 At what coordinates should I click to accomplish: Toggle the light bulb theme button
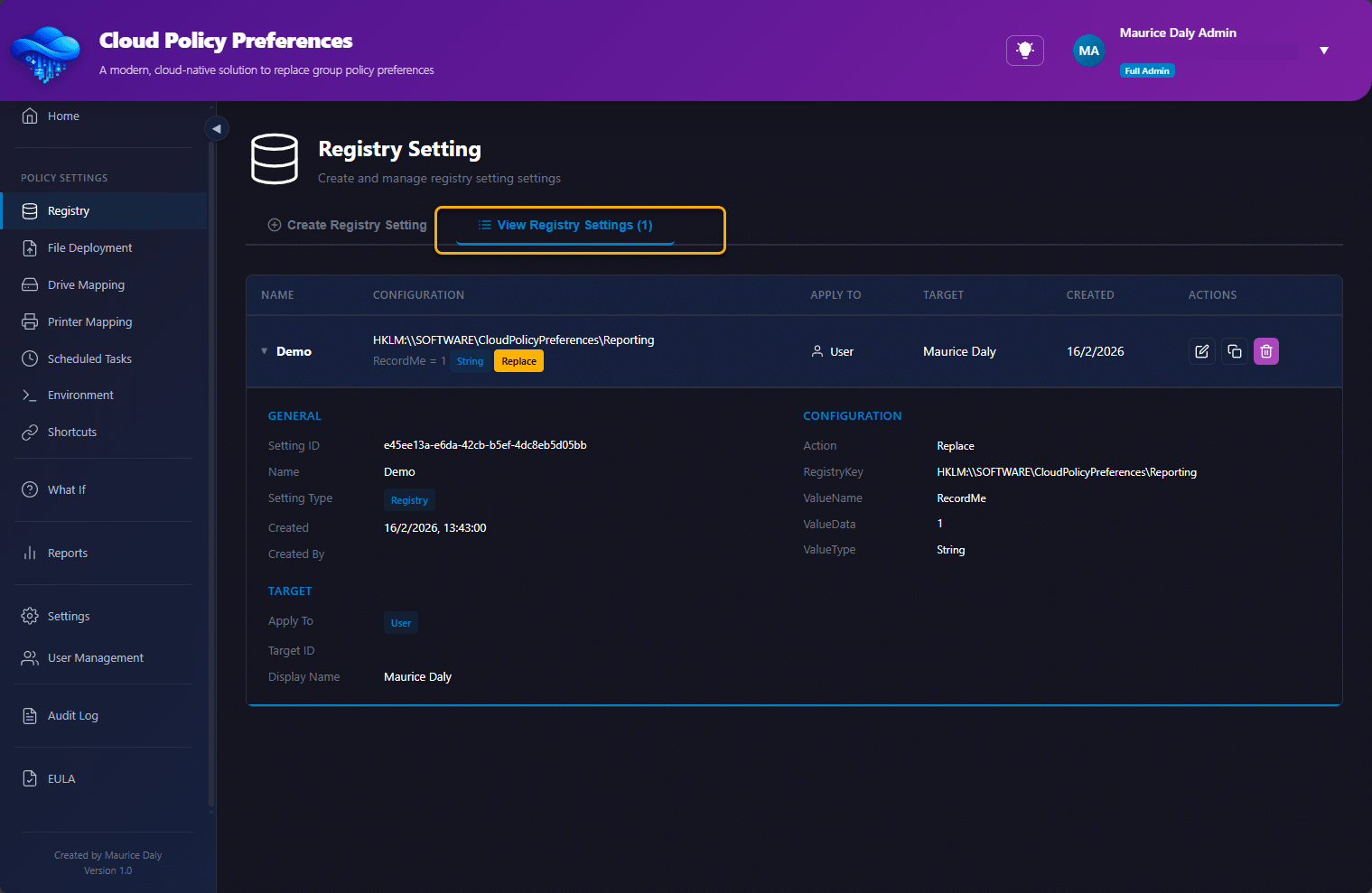(1024, 51)
